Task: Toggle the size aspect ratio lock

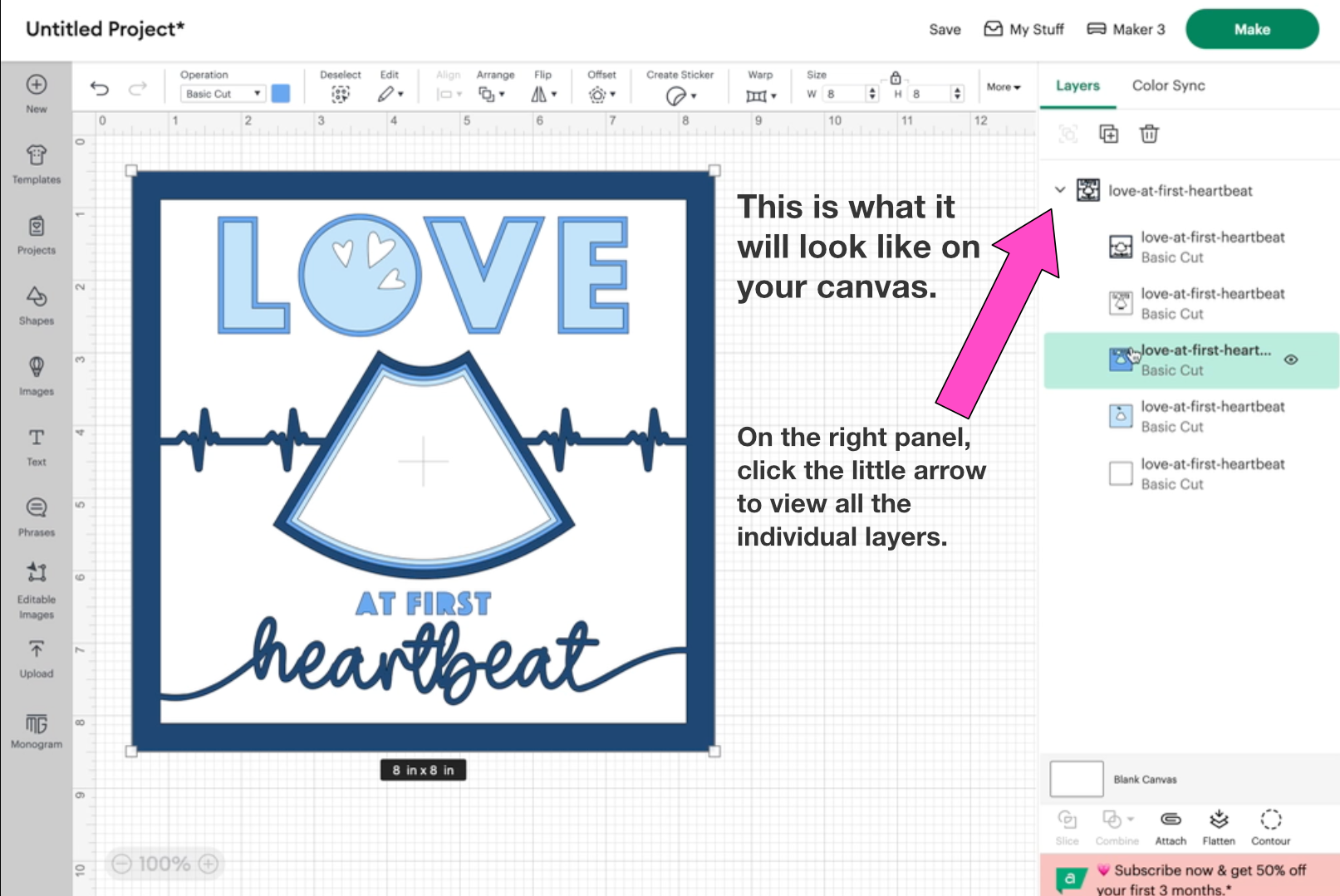Action: coord(896,78)
